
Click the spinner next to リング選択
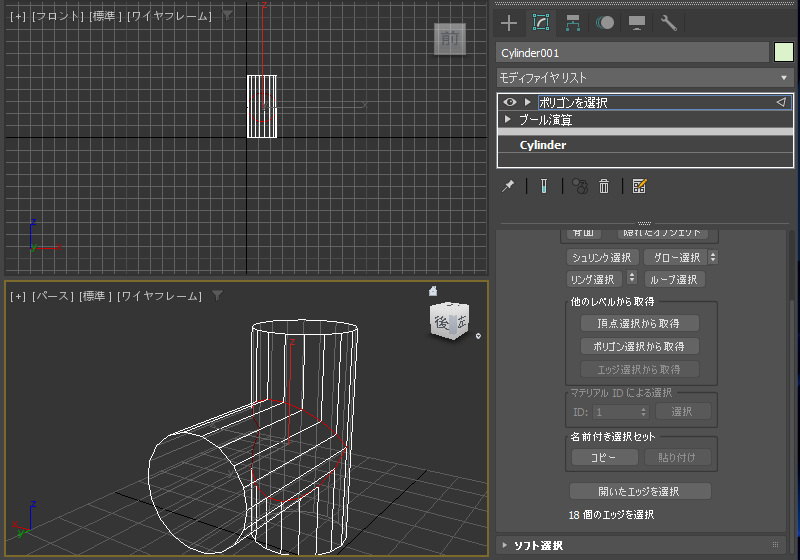tap(632, 278)
